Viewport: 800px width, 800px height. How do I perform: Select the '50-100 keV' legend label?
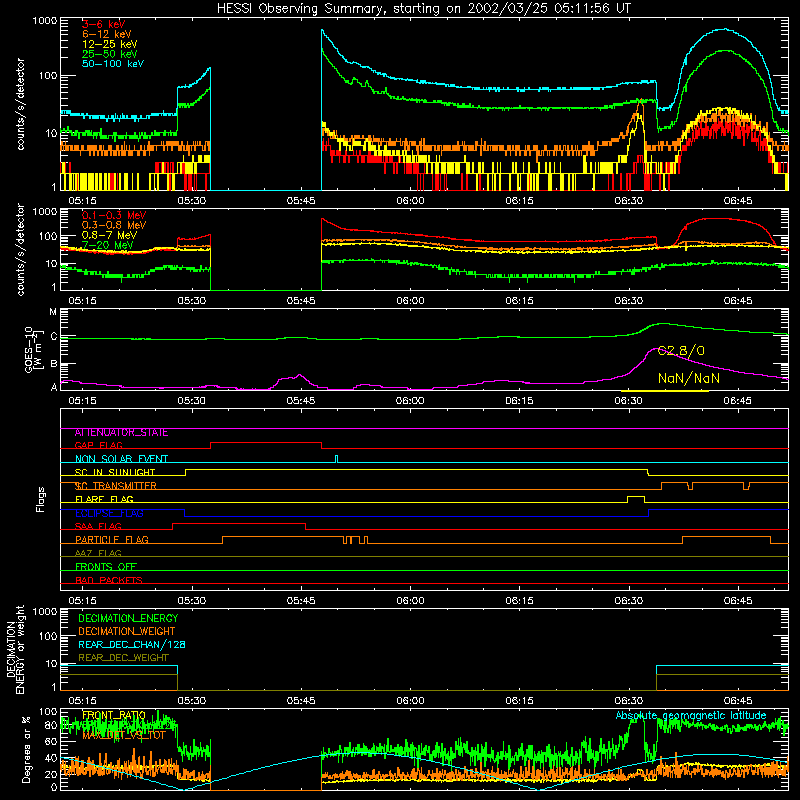pyautogui.click(x=113, y=64)
